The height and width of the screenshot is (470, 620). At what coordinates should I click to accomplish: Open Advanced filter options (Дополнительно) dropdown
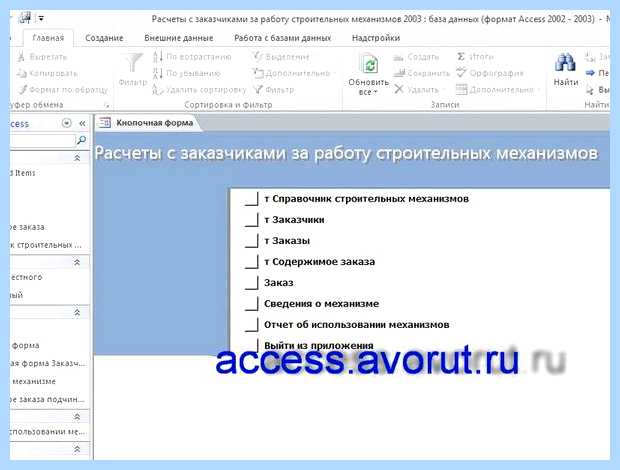pos(294,74)
